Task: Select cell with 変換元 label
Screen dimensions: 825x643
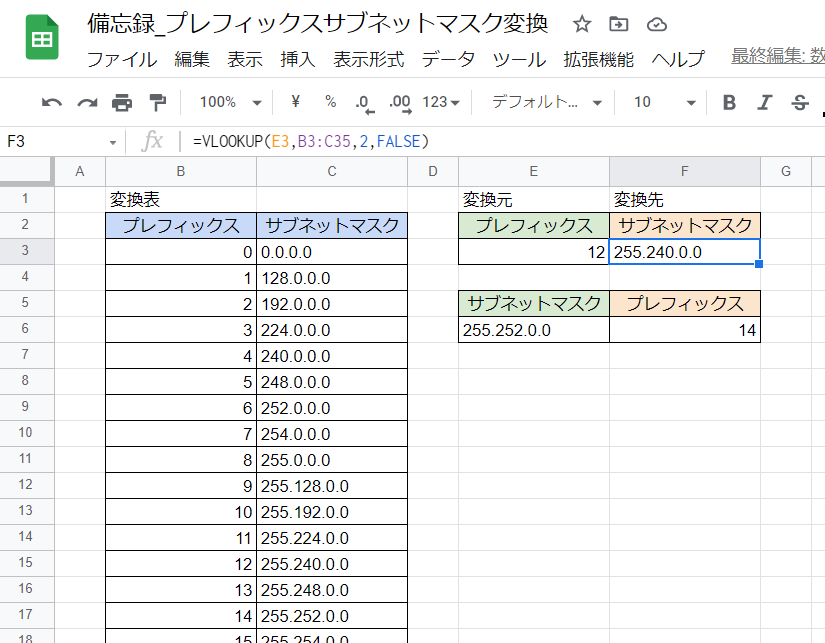Action: [534, 199]
